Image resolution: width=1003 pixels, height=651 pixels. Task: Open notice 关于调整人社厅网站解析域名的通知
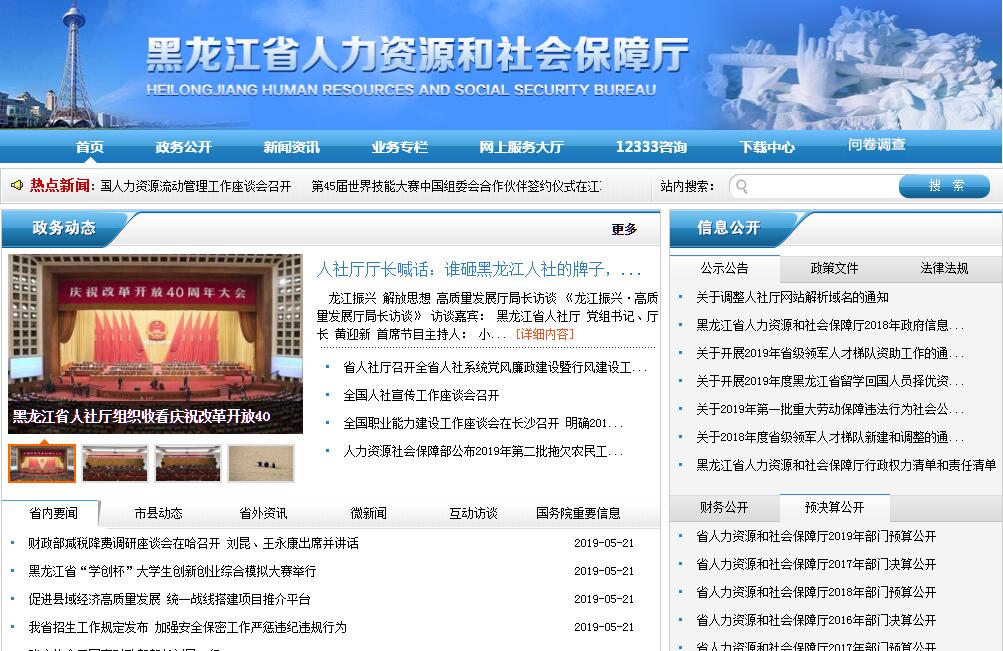pos(793,297)
